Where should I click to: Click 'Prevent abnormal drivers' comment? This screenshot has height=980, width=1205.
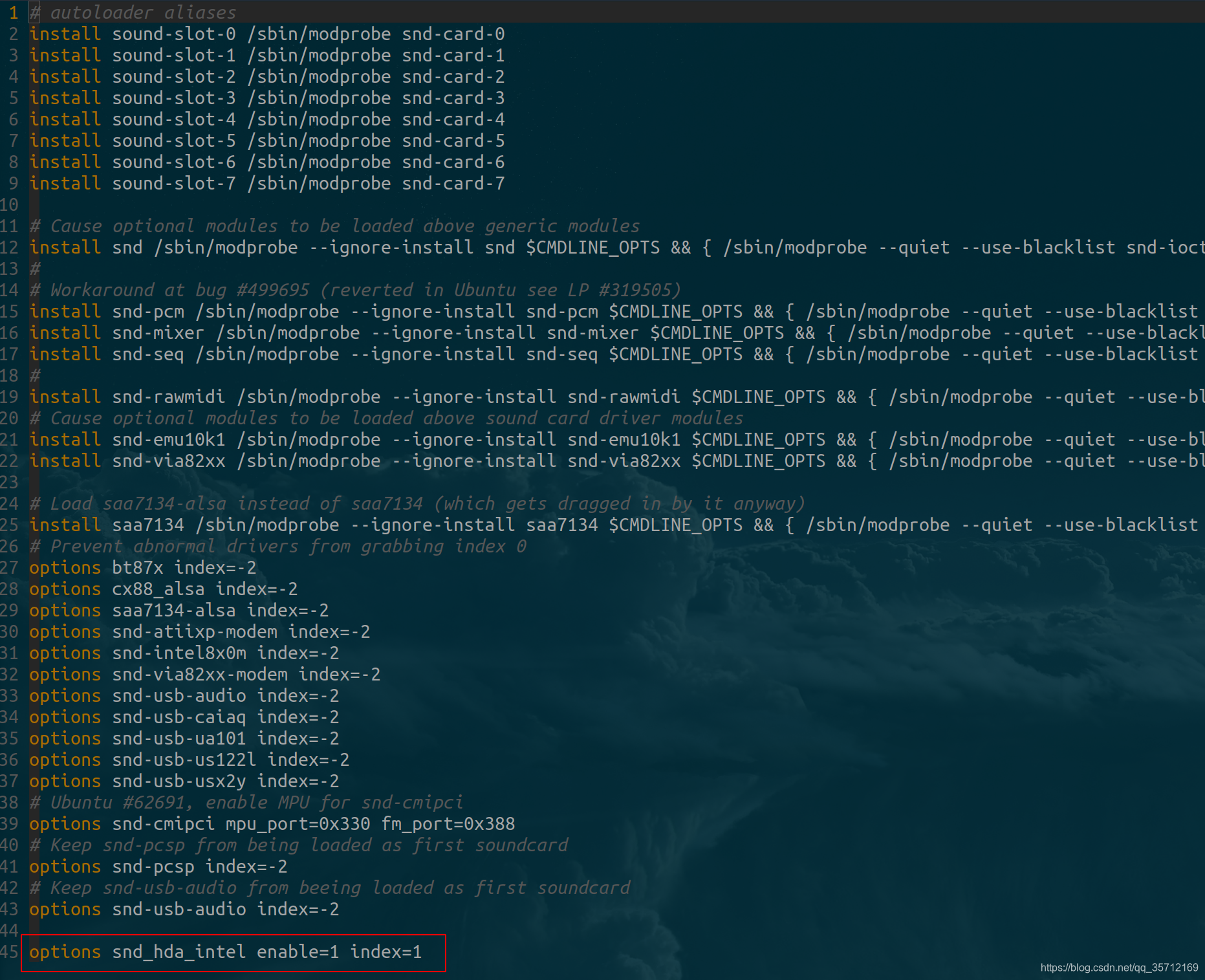[175, 546]
